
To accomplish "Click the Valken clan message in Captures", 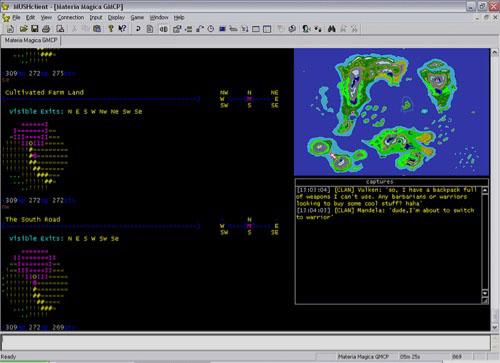I will [x=387, y=197].
